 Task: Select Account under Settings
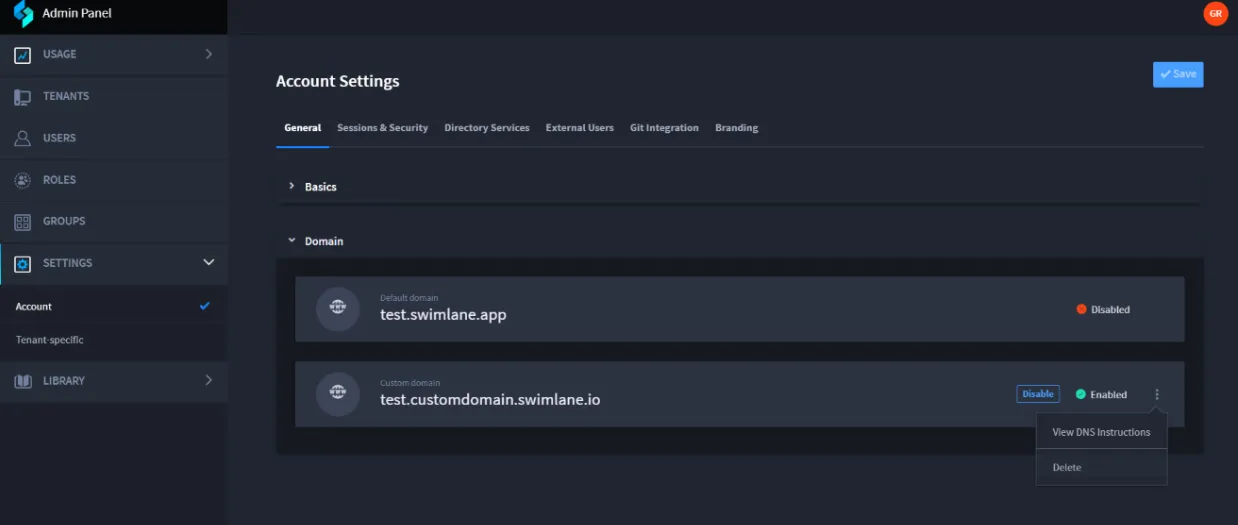(113, 306)
